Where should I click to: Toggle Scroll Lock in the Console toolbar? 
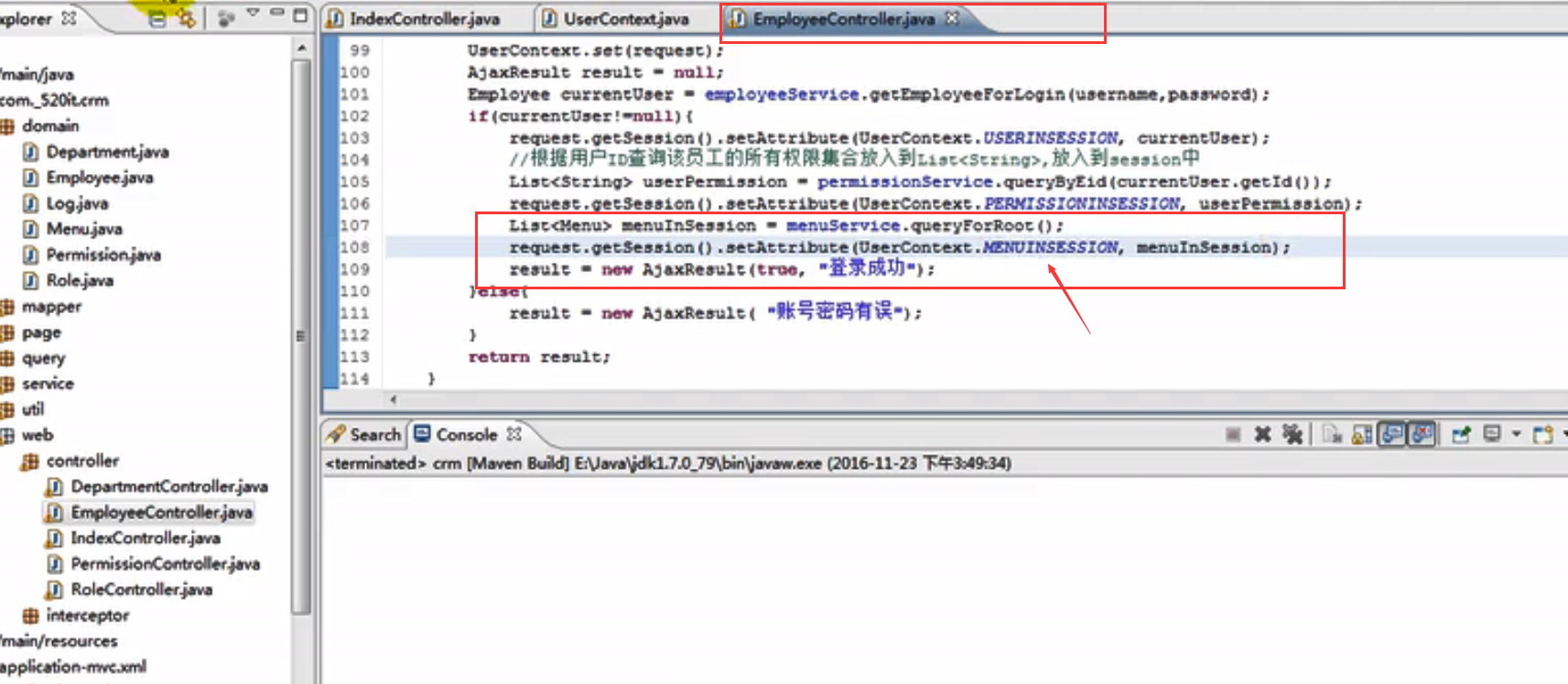click(x=1362, y=434)
